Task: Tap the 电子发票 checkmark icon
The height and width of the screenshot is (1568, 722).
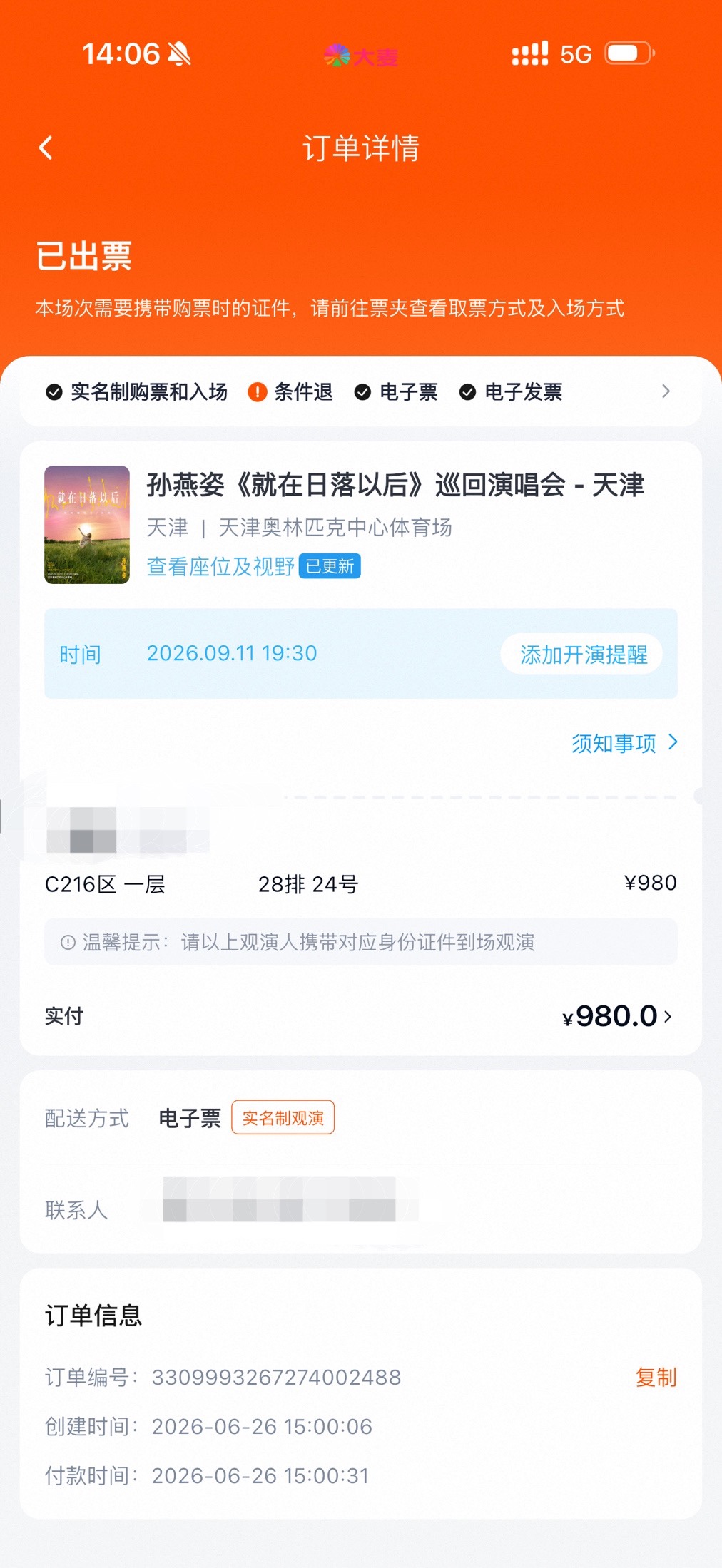Action: click(467, 392)
